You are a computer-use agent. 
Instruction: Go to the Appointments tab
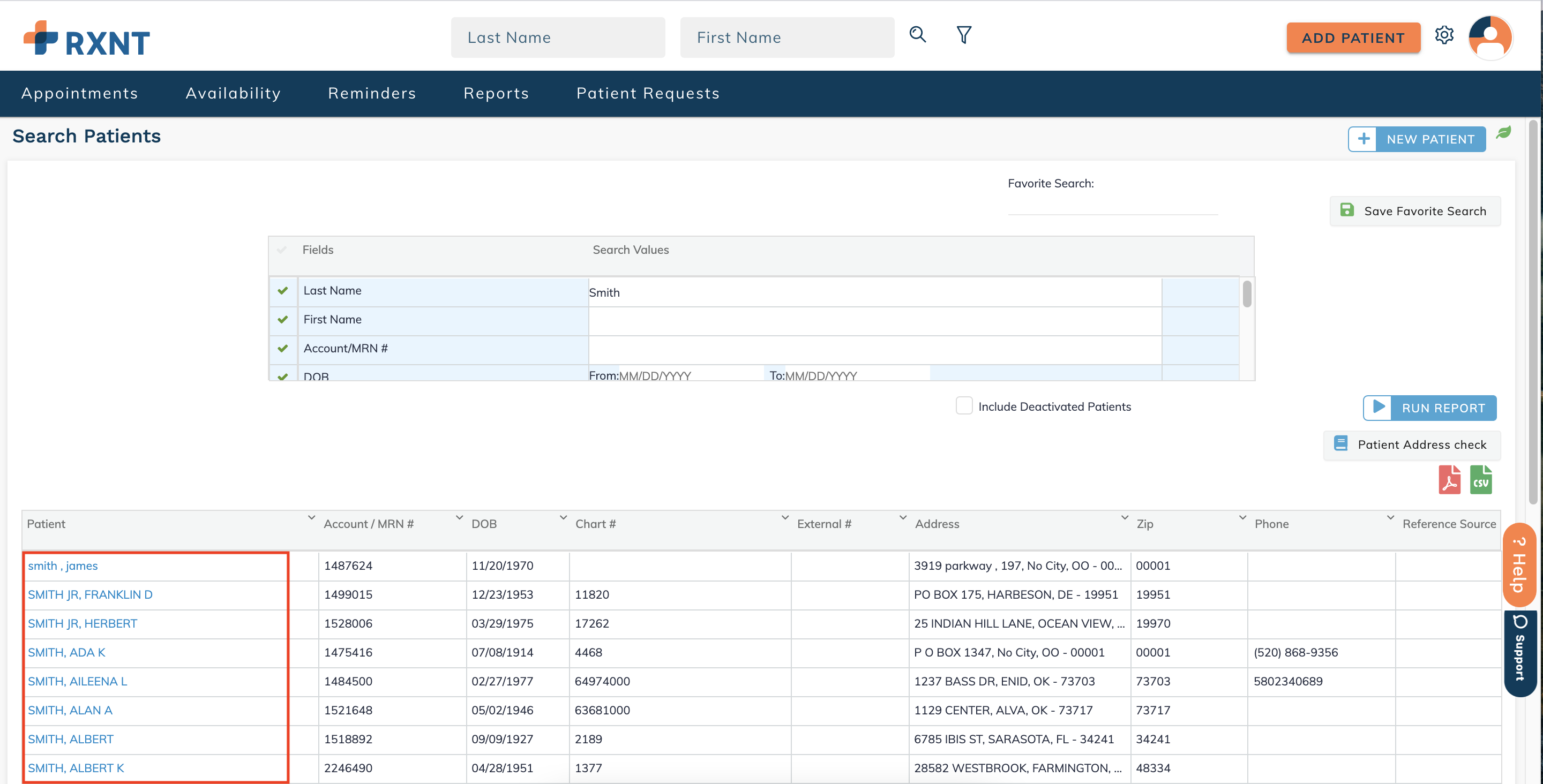80,93
